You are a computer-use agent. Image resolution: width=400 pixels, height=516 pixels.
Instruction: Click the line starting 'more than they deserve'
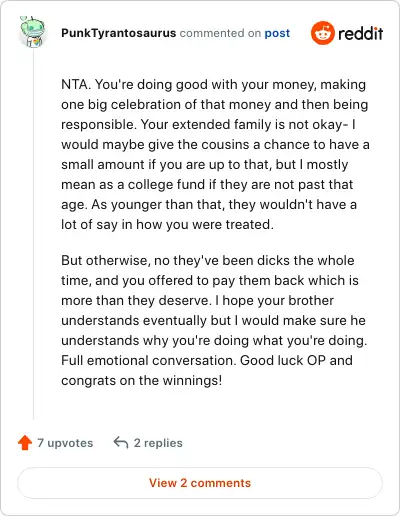197,300
